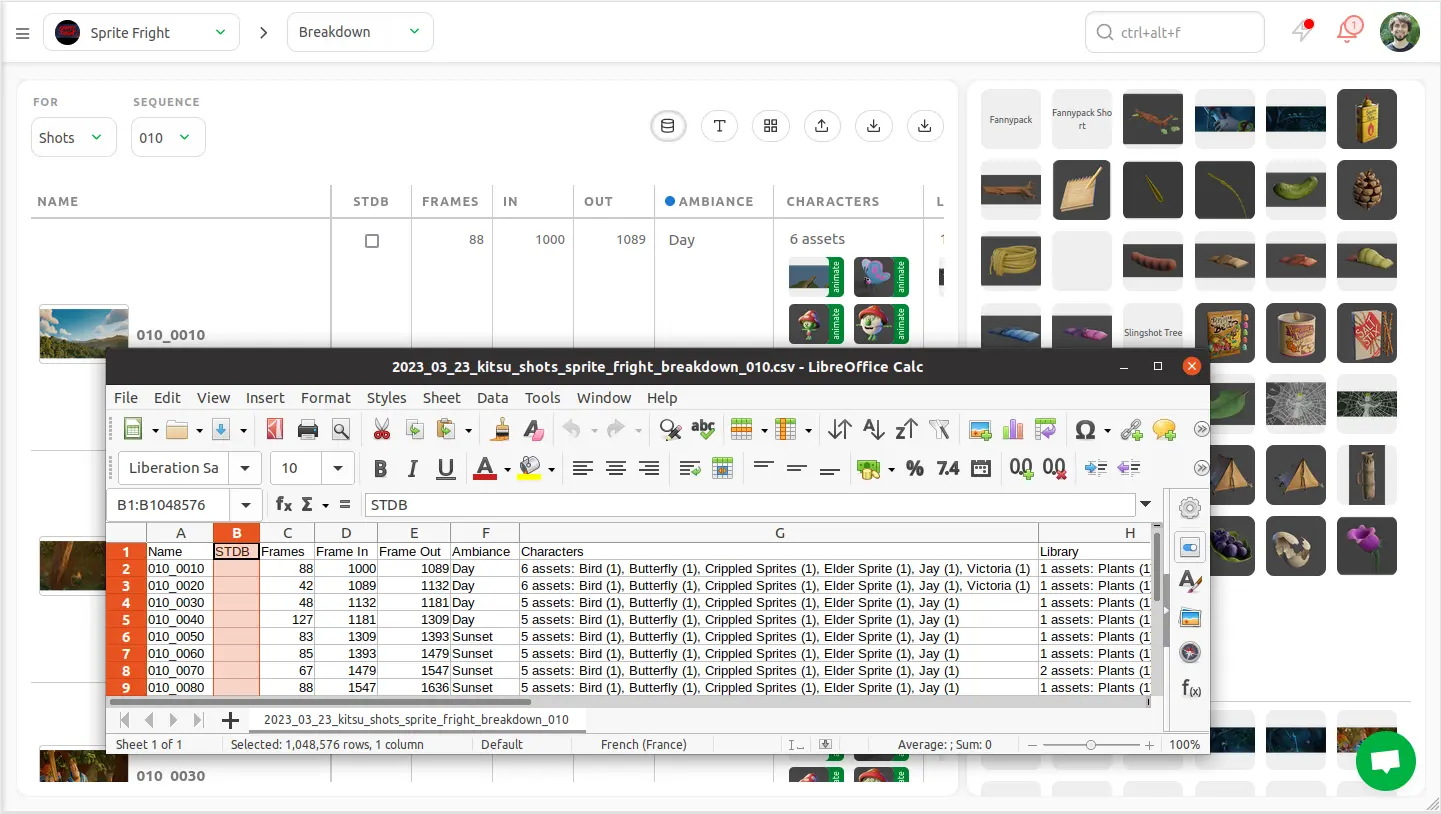
Task: Click the add new sheet plus button
Action: point(230,720)
